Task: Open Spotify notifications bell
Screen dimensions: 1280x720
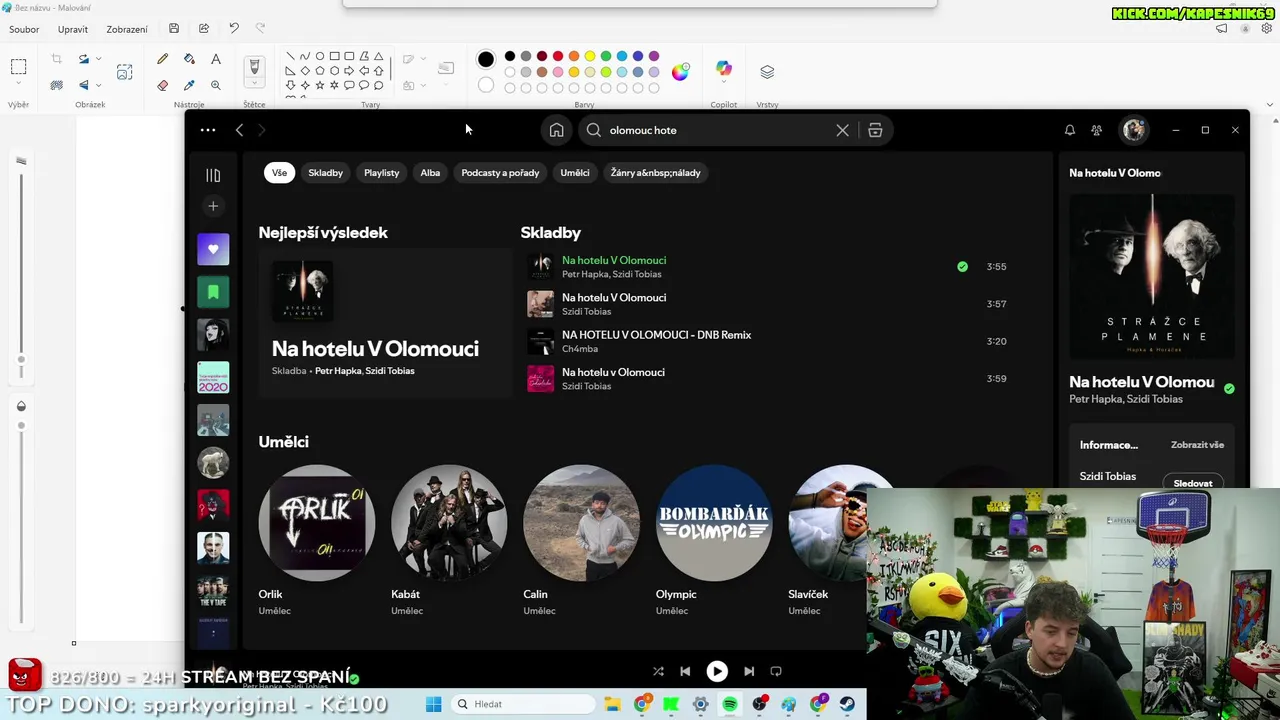Action: [1069, 130]
